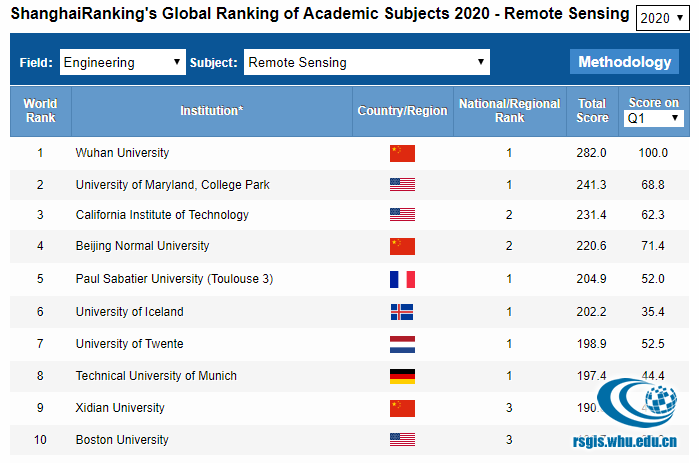699x463 pixels.
Task: Click France flag in Paul Sabatier University row
Action: pyautogui.click(x=402, y=279)
